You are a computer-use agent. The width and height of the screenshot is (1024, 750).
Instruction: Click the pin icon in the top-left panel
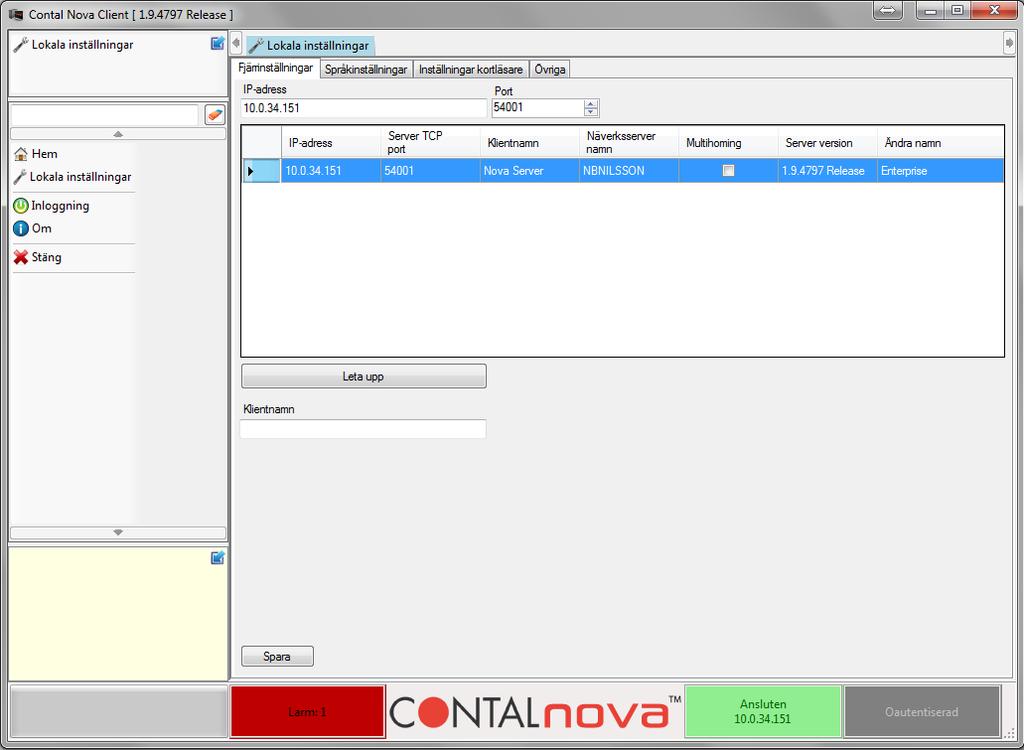pos(217,43)
